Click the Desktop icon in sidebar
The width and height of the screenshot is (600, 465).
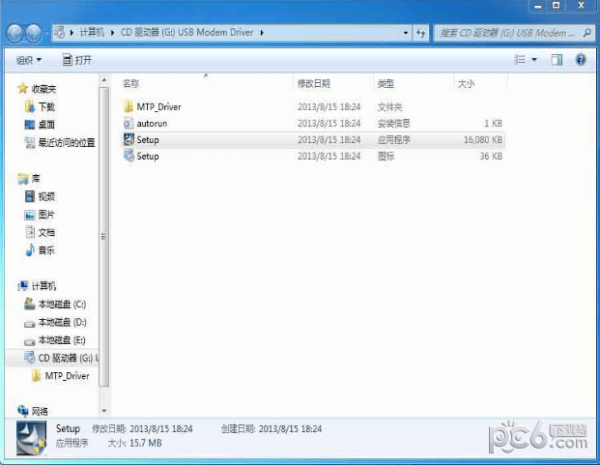[x=30, y=124]
